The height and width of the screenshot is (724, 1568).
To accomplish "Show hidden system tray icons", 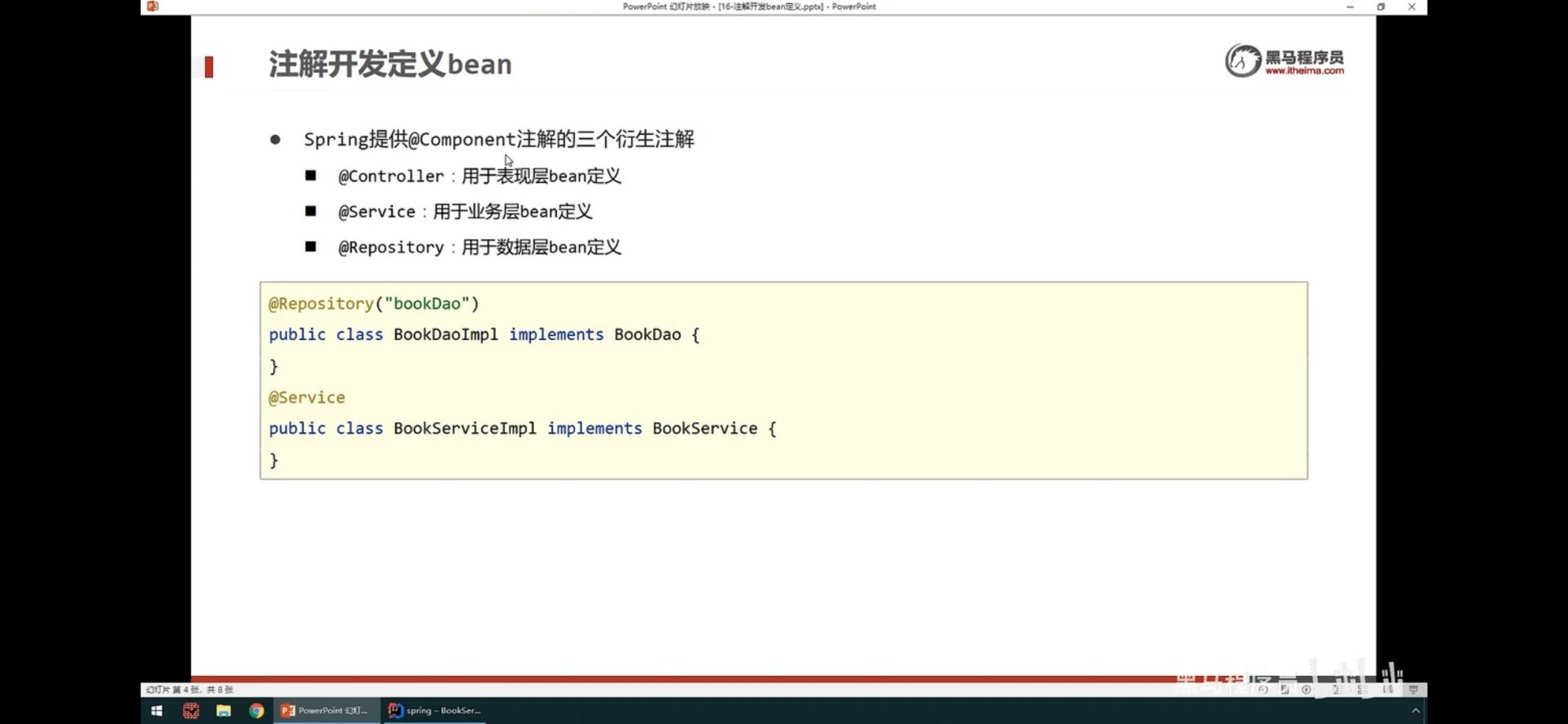I will [1415, 711].
